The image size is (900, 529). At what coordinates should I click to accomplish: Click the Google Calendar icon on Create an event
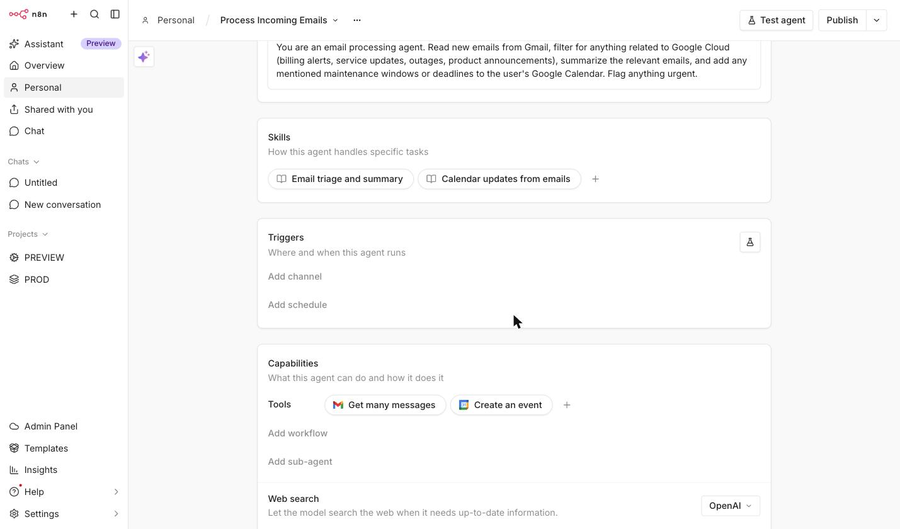coord(464,405)
